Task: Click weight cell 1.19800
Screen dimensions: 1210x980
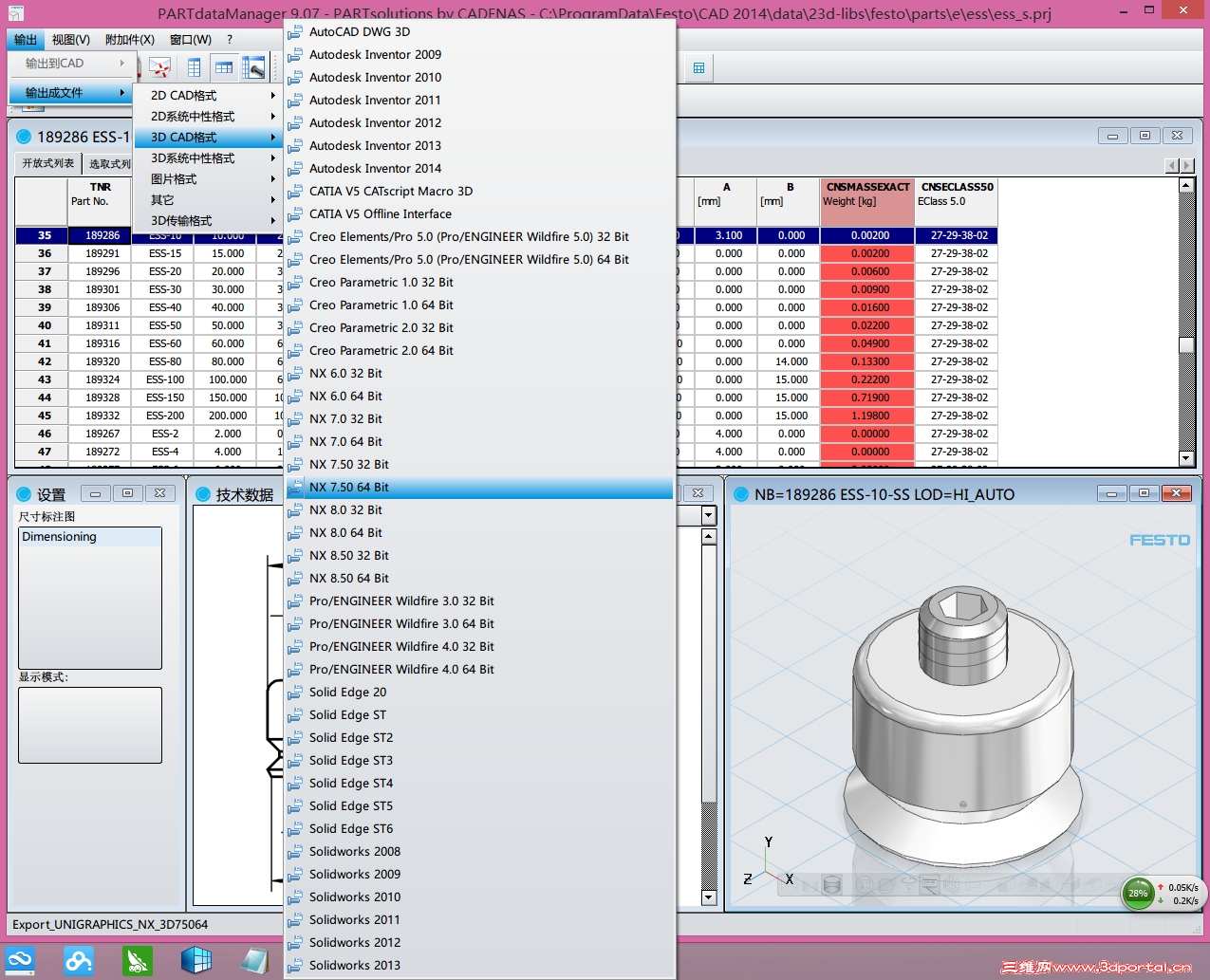Action: (868, 416)
